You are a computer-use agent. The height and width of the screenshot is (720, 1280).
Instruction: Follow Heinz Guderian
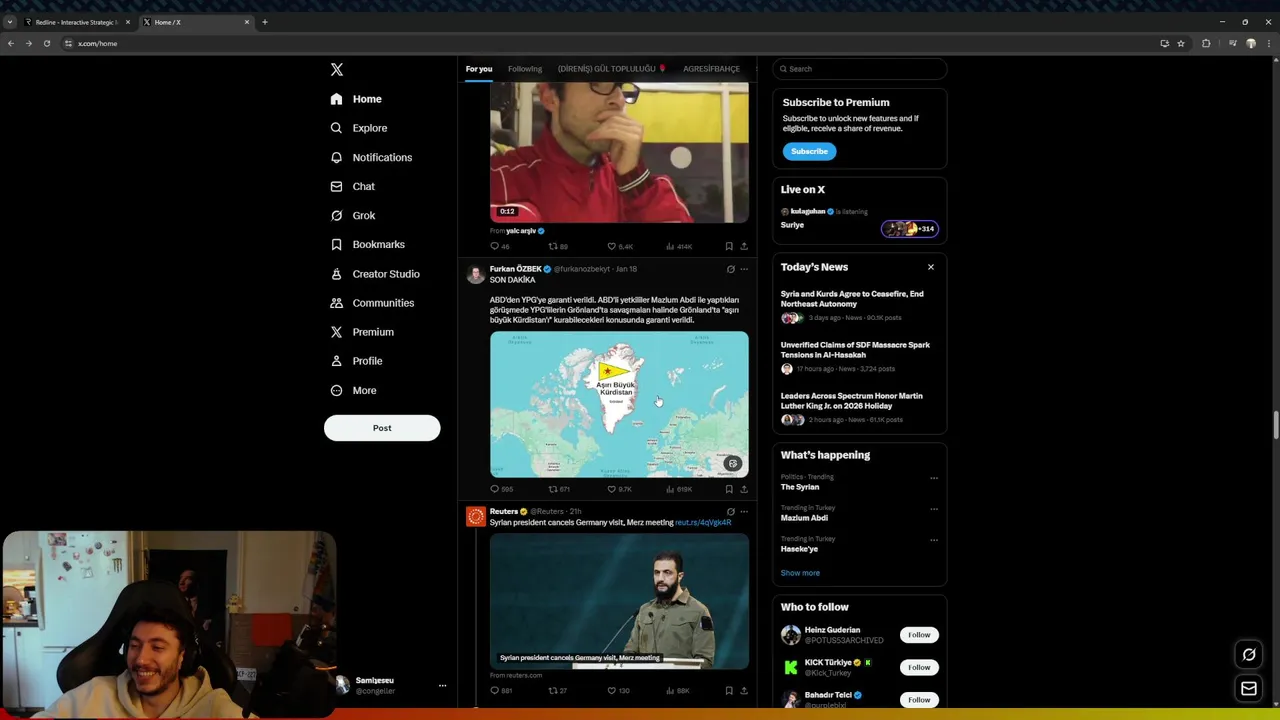919,635
